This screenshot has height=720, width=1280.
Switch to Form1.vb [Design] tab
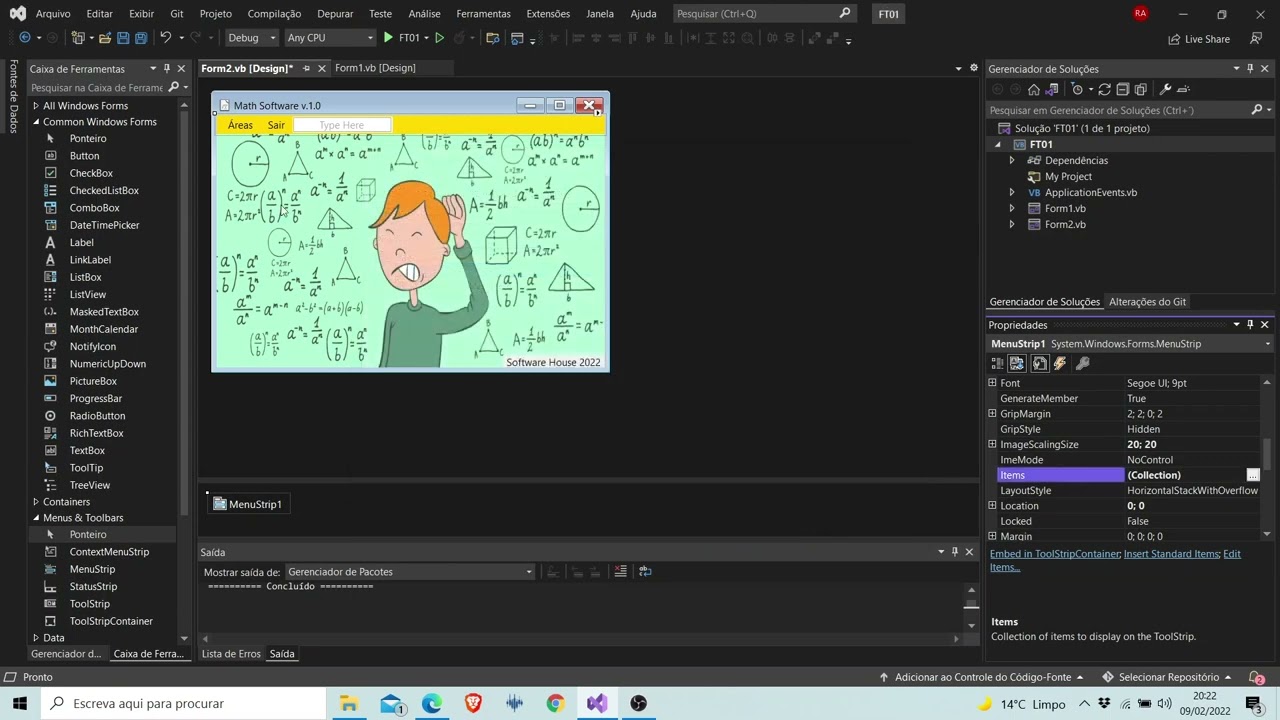pos(375,68)
